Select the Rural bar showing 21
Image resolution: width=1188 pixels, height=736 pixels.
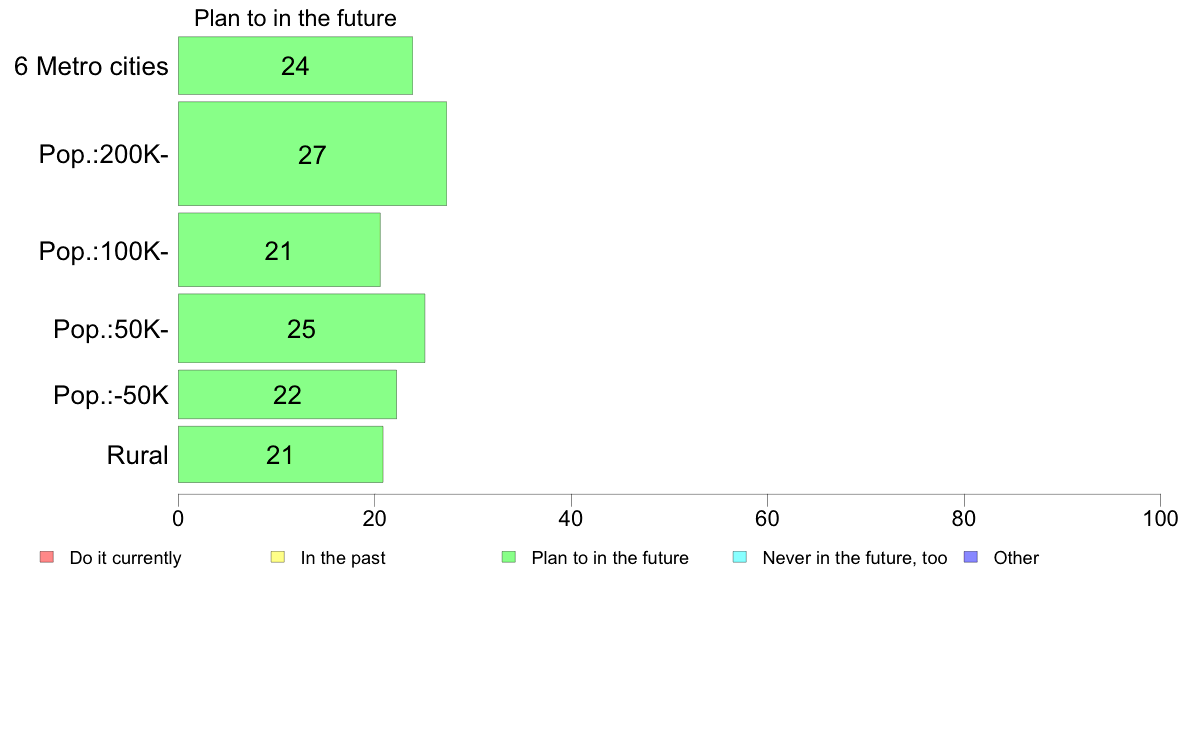click(280, 454)
